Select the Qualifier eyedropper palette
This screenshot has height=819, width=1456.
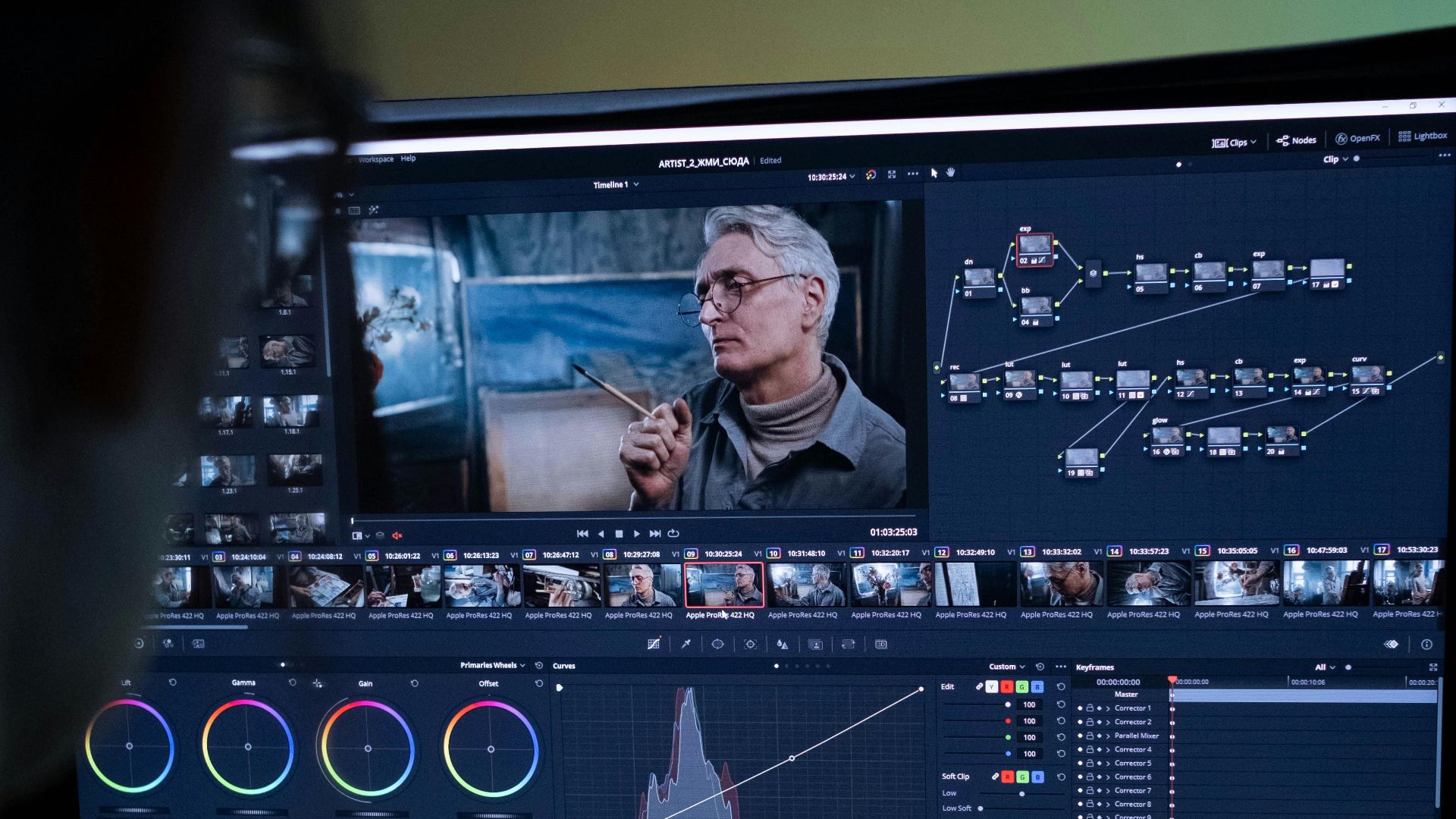[686, 644]
